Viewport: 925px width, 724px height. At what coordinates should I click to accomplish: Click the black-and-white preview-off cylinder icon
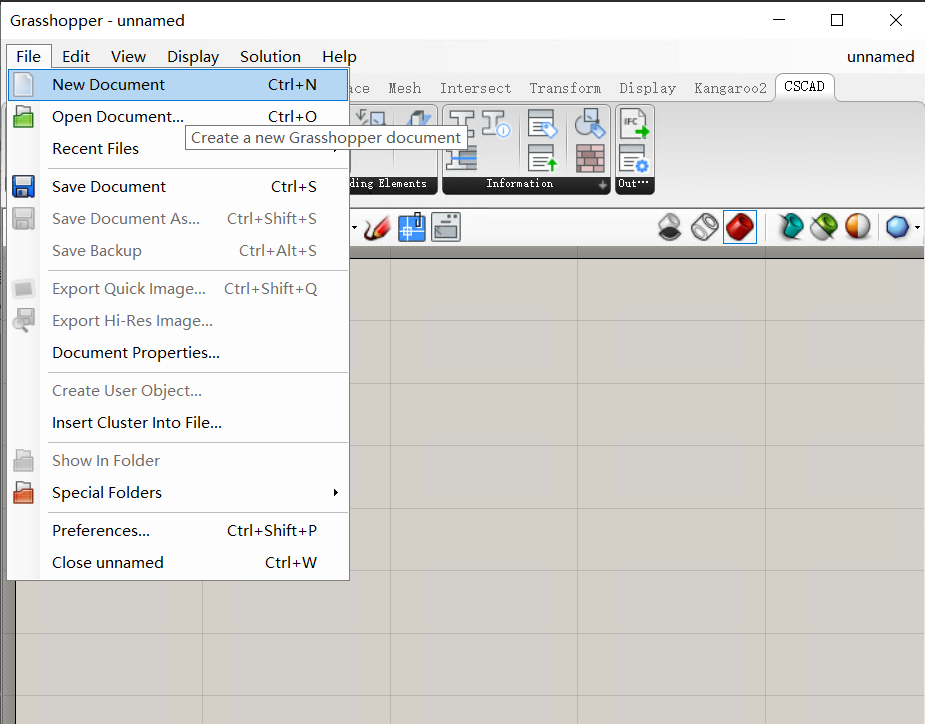point(670,227)
